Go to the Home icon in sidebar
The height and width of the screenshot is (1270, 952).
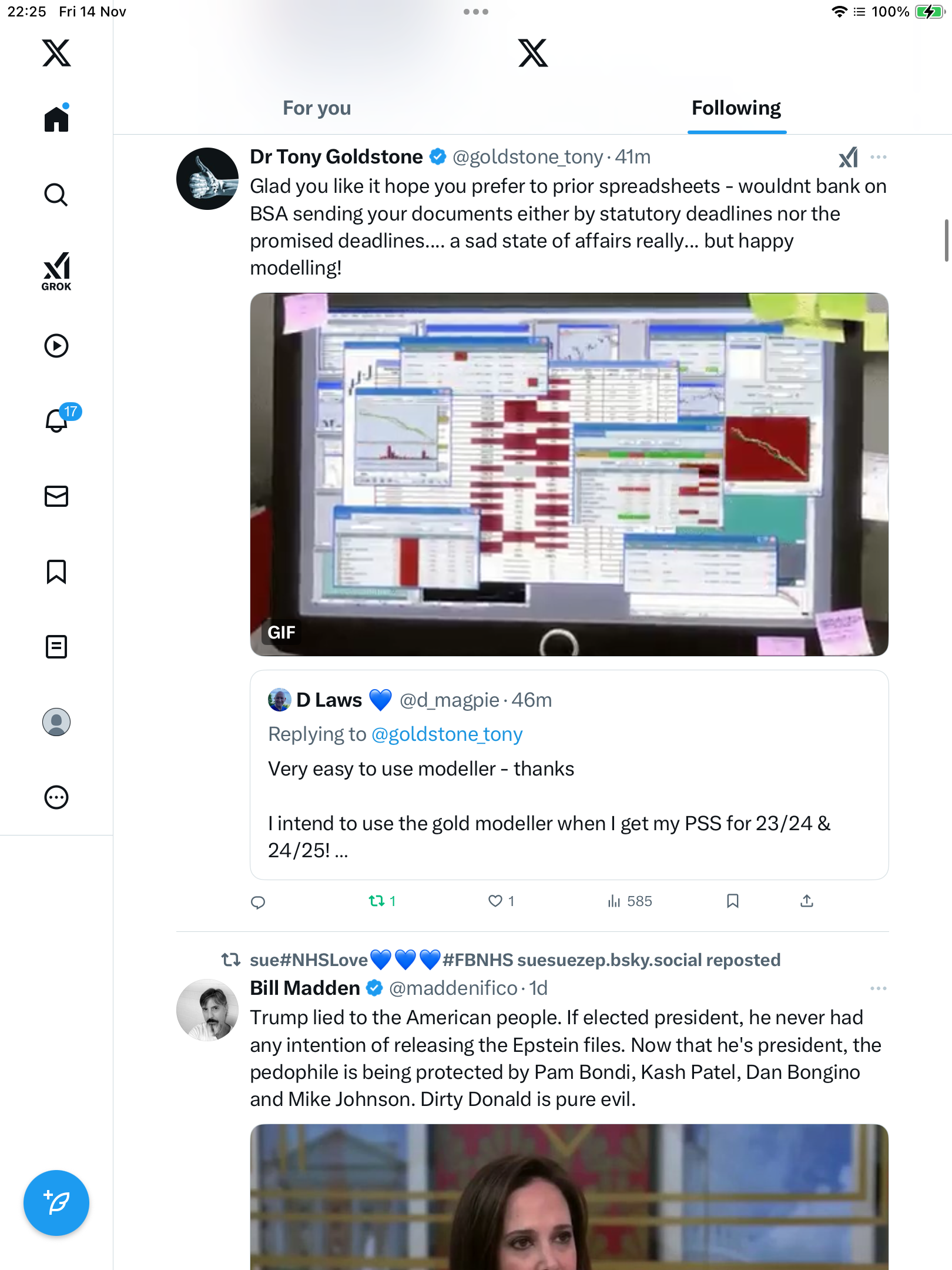point(56,118)
